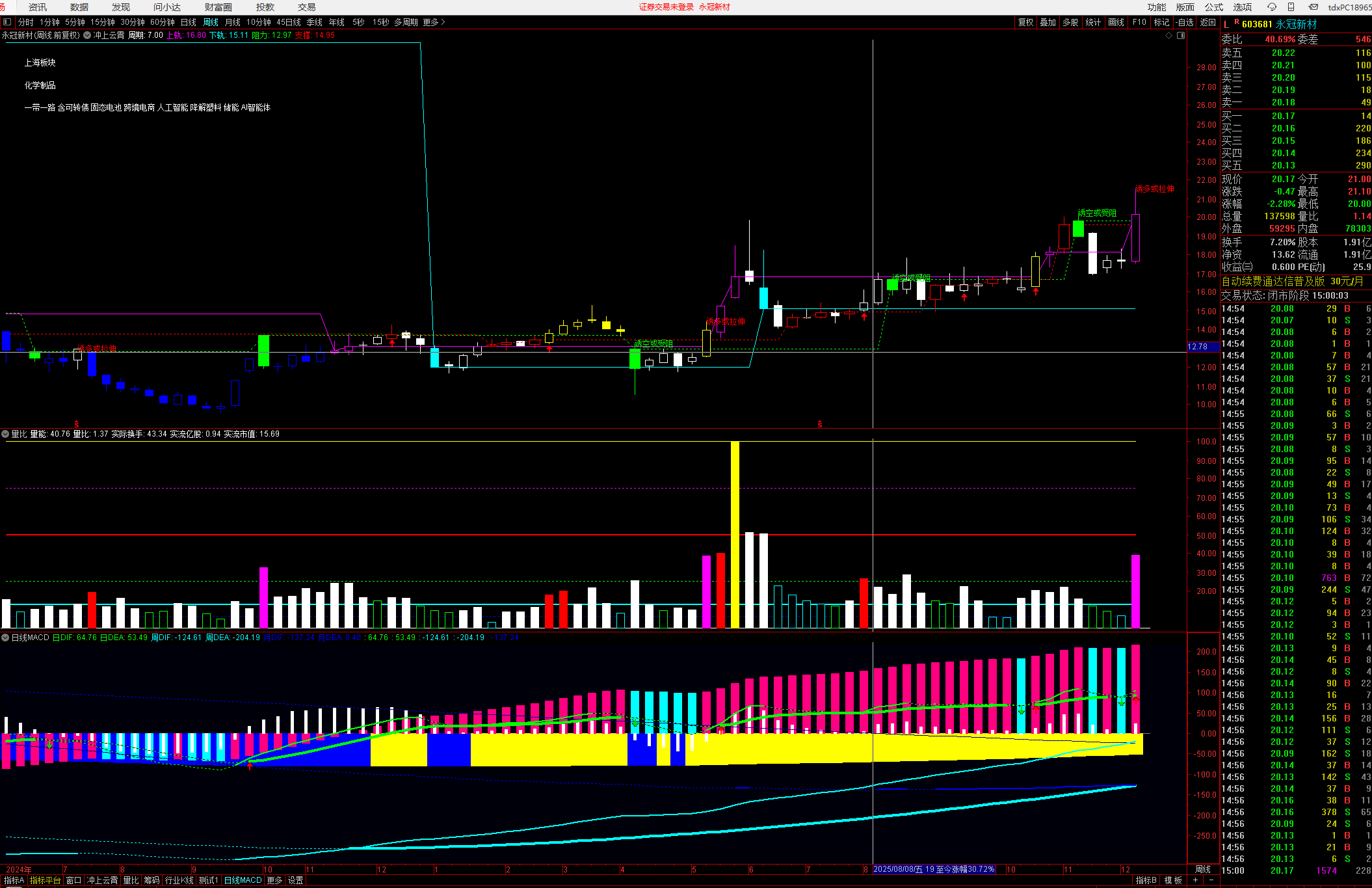Click the mobile phone icon in title bar
Screen dimensions: 1372x888
point(1291,7)
